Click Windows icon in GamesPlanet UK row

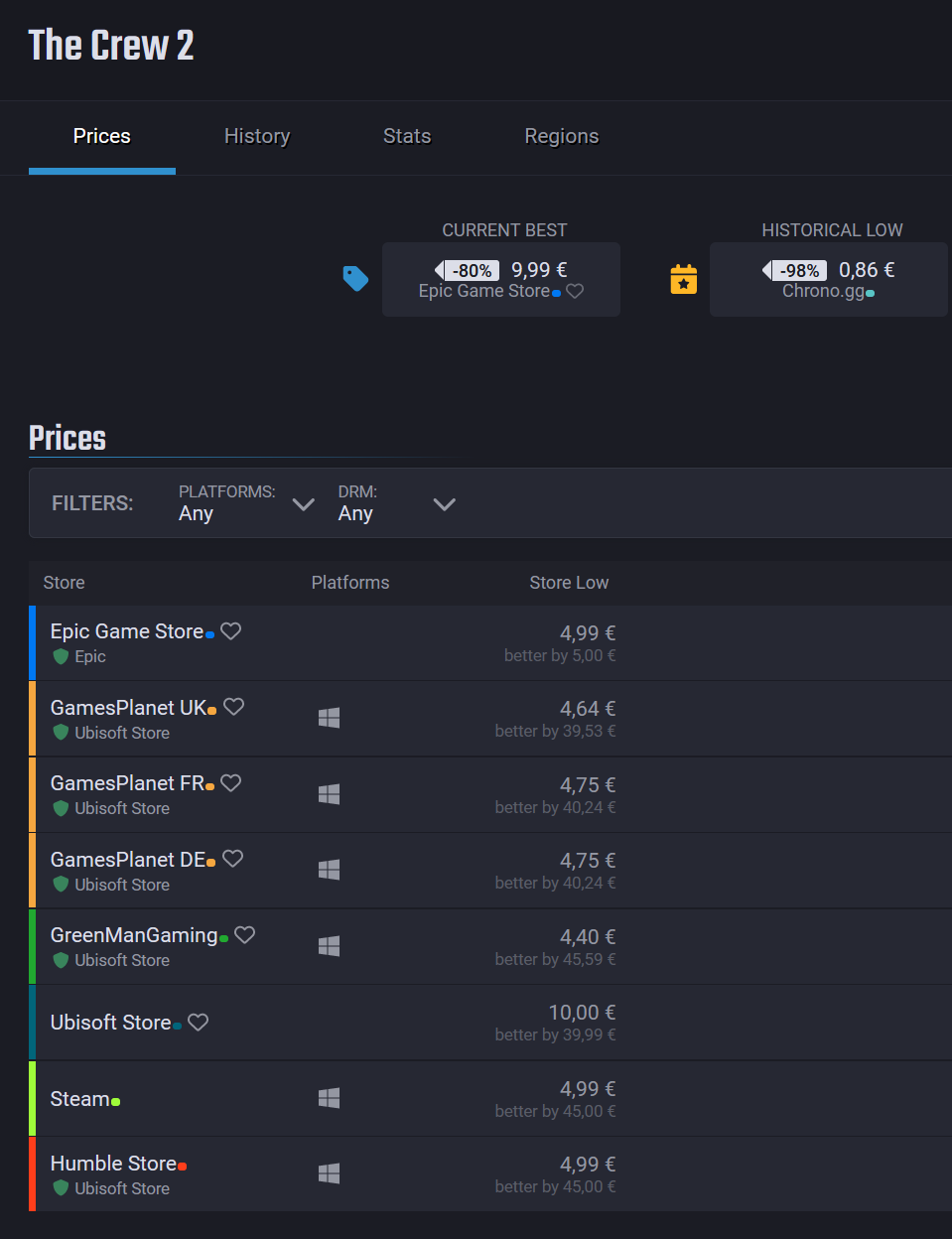[x=330, y=718]
